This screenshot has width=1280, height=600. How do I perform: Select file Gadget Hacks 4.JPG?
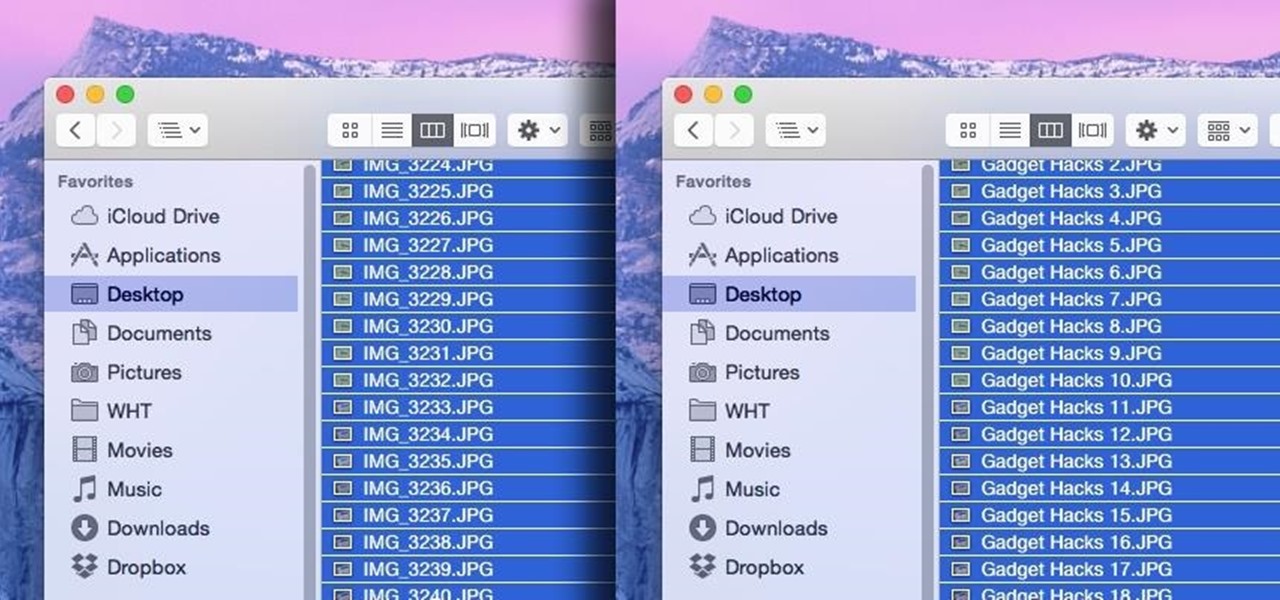1110,218
